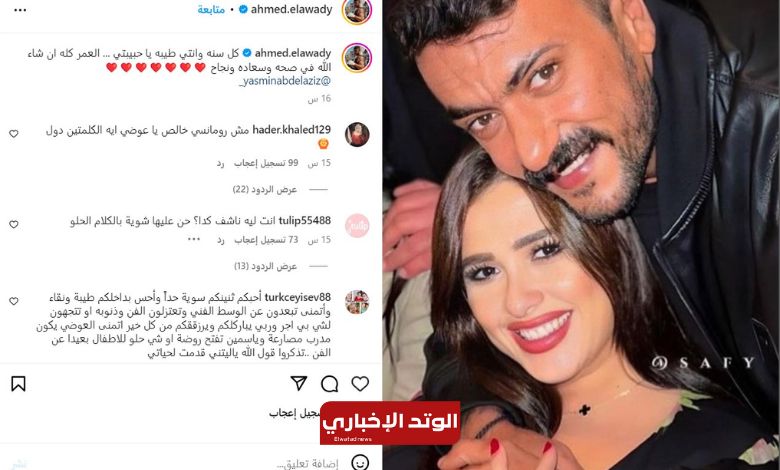Open the @yasminabdelaziz_ mention link

[x=285, y=81]
